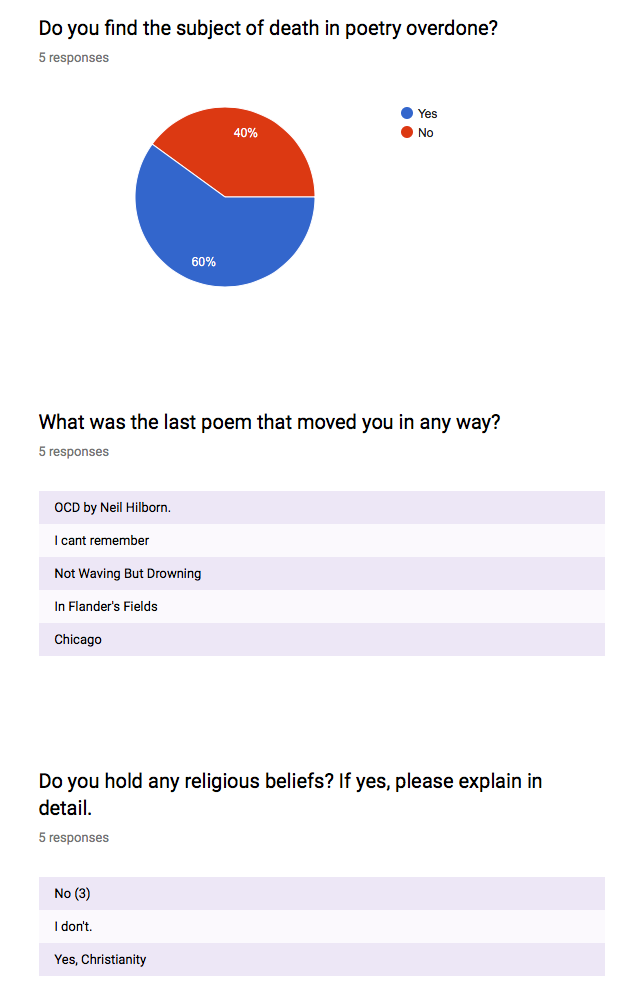
Task: Select the 'Chicago' response row
Action: 78,639
